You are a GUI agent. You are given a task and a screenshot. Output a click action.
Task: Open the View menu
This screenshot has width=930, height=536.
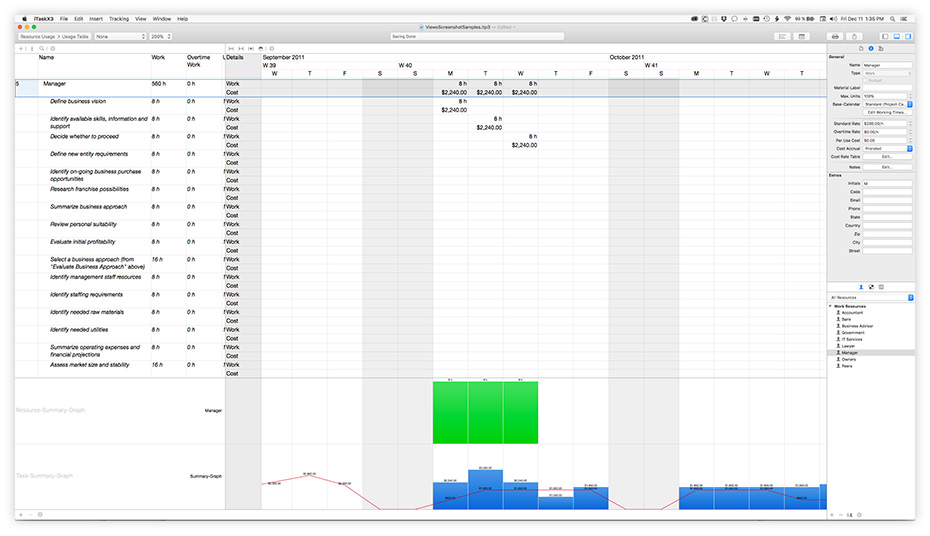tap(141, 19)
